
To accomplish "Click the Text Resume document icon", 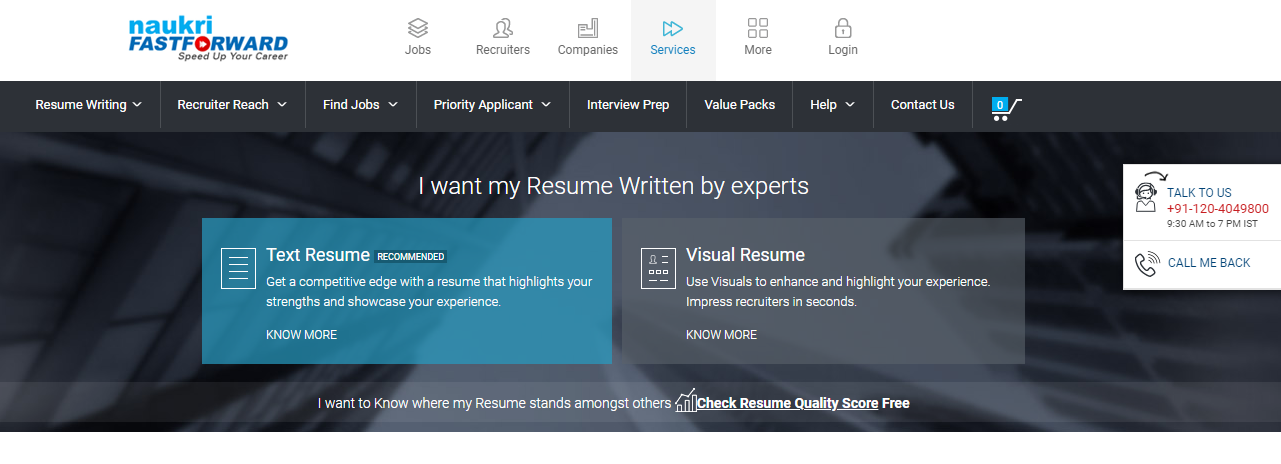I will (x=238, y=268).
